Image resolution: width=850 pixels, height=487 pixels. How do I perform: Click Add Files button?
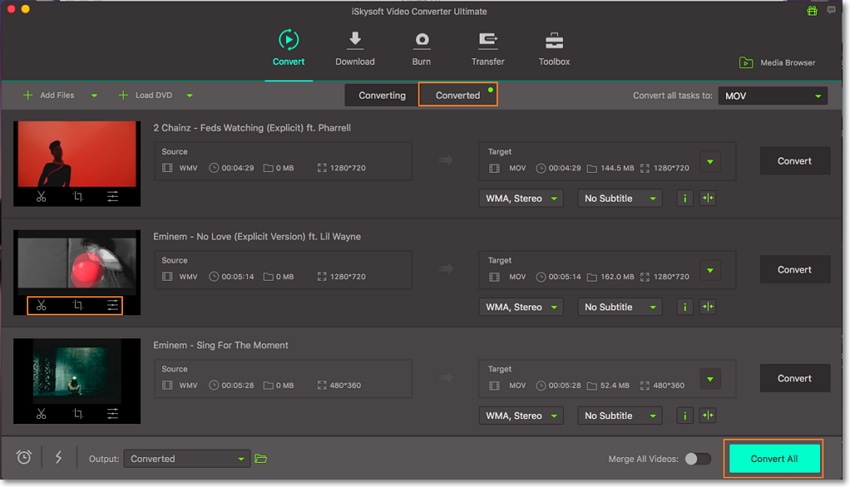pyautogui.click(x=49, y=95)
